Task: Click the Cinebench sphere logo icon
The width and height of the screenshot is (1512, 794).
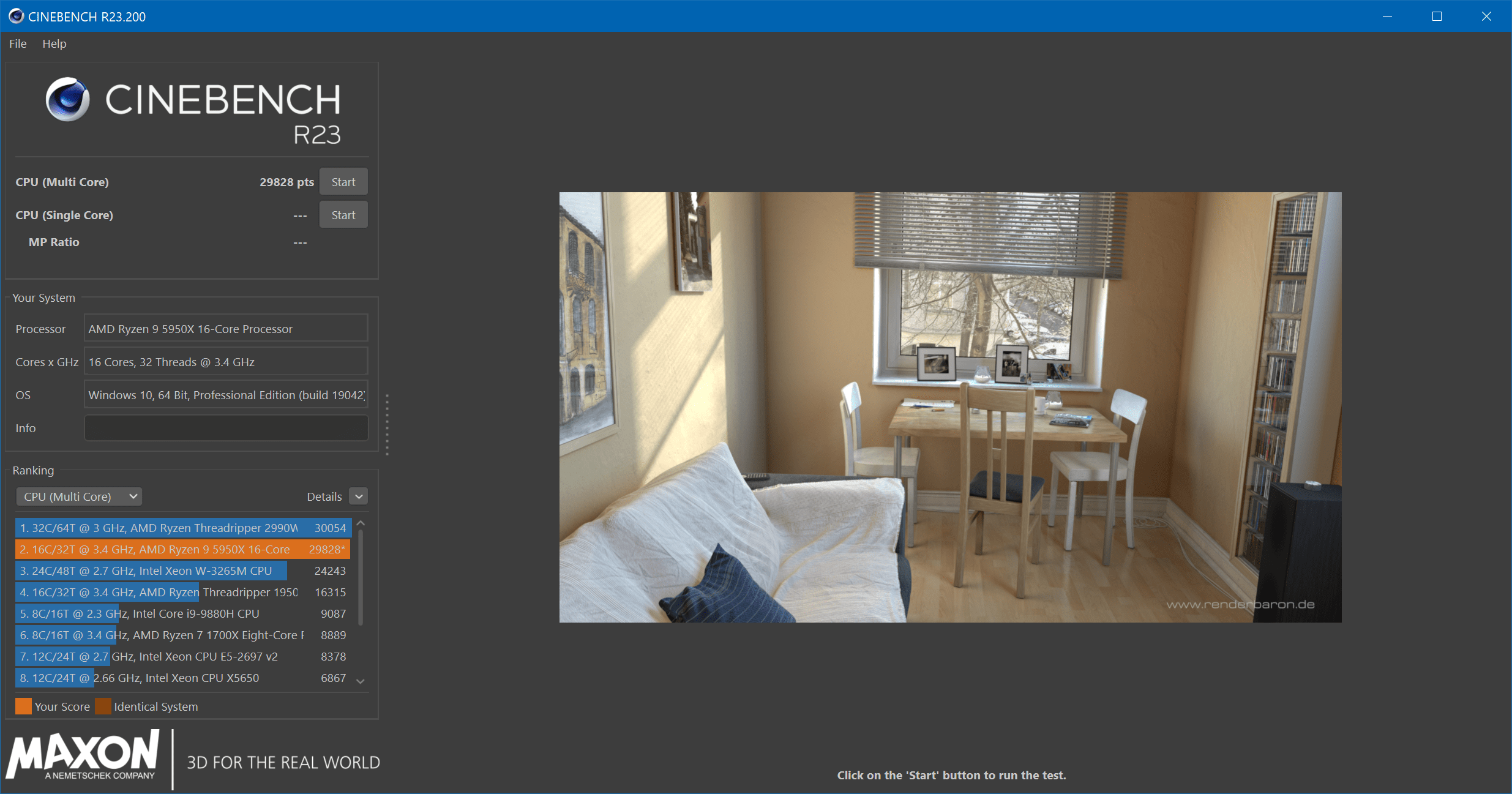Action: 67,99
